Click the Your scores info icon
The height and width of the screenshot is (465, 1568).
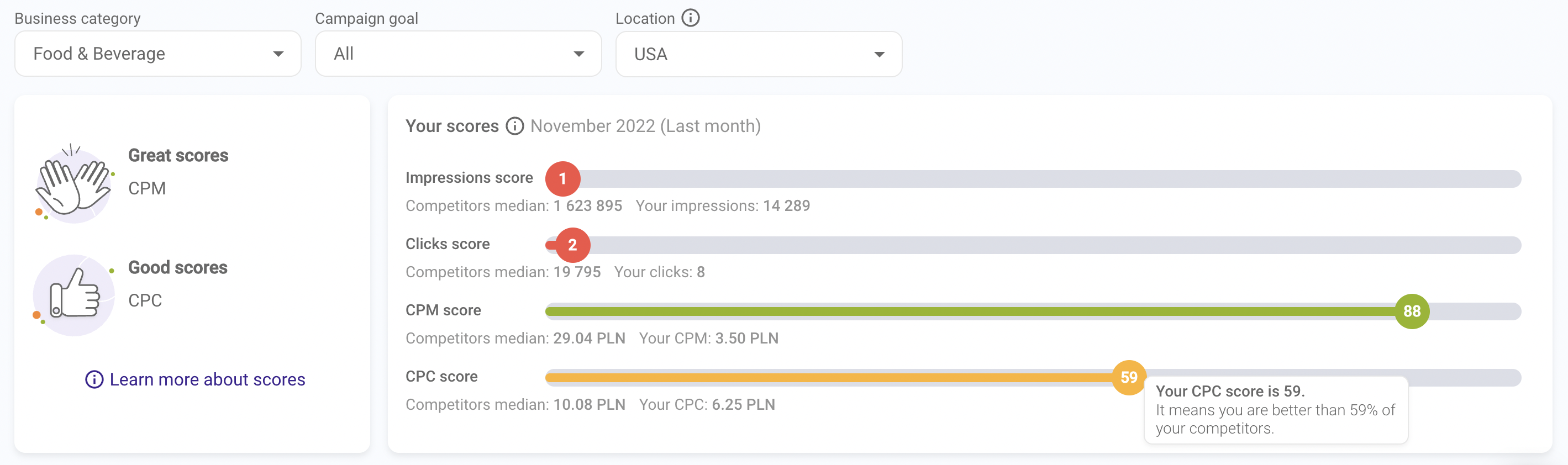coord(514,126)
